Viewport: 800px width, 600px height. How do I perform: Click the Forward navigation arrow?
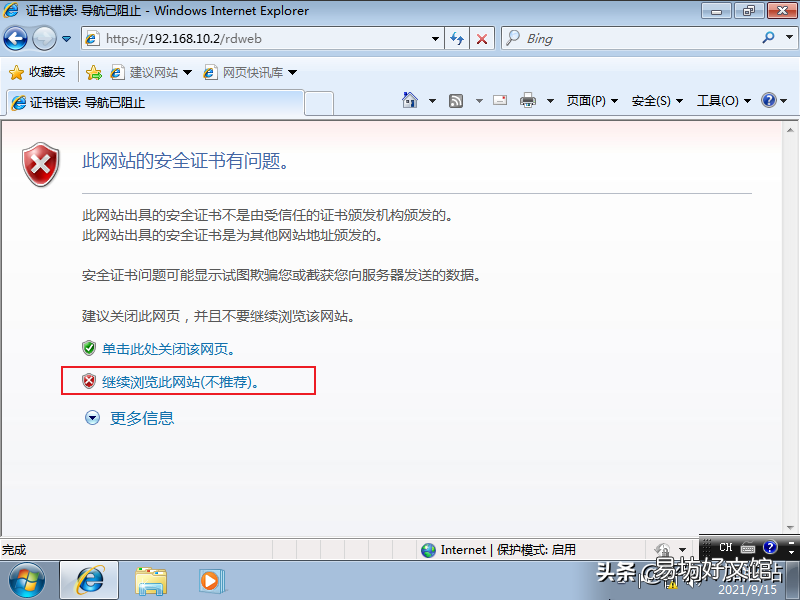pos(44,39)
